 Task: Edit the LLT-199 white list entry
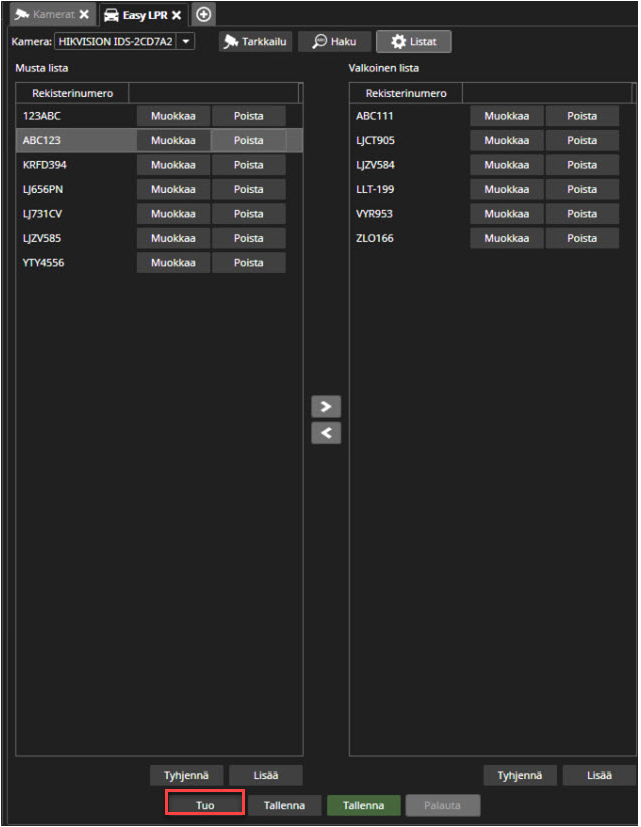pos(506,189)
